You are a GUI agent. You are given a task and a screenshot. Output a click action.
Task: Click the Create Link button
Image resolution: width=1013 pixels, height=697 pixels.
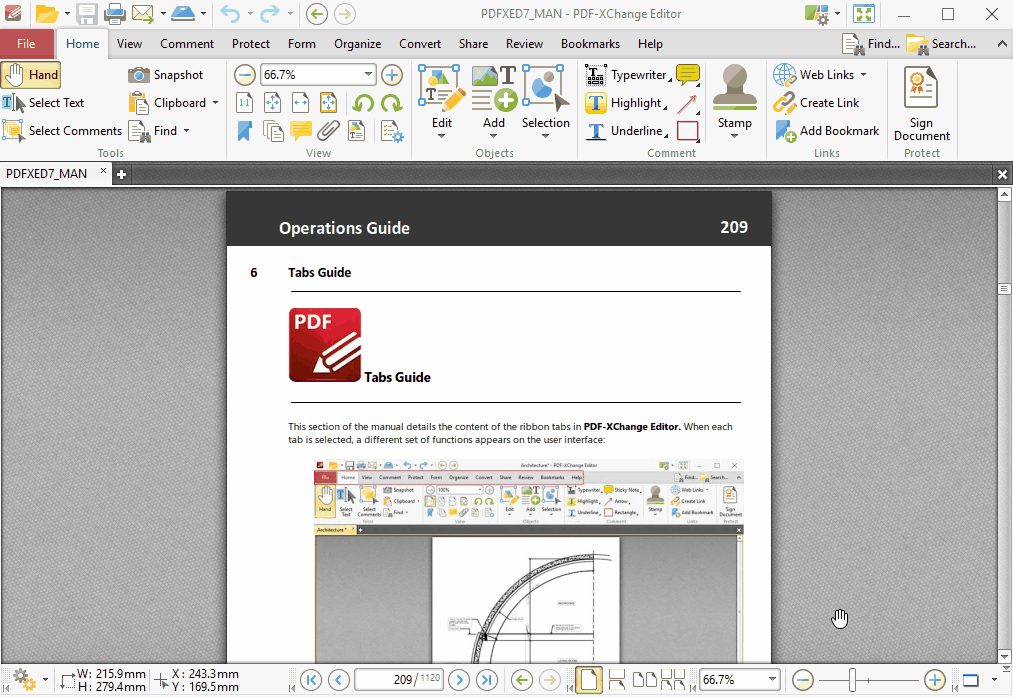coord(817,103)
